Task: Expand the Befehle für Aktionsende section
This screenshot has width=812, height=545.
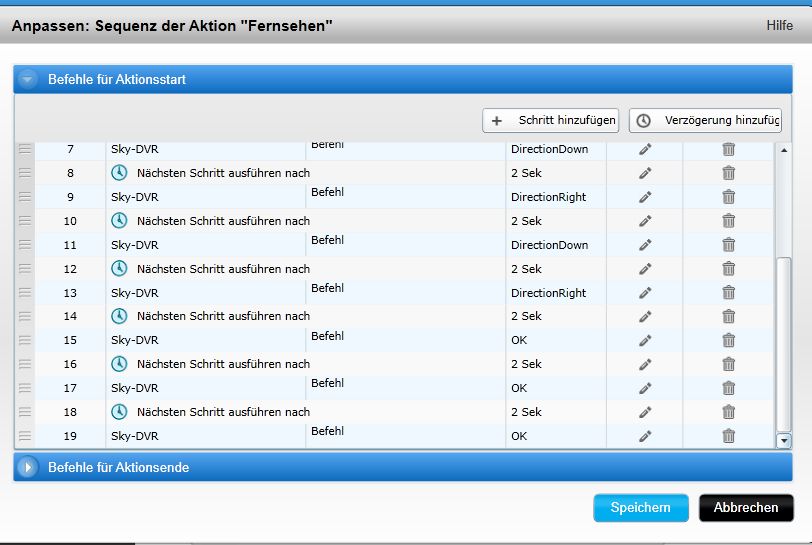Action: [x=27, y=467]
